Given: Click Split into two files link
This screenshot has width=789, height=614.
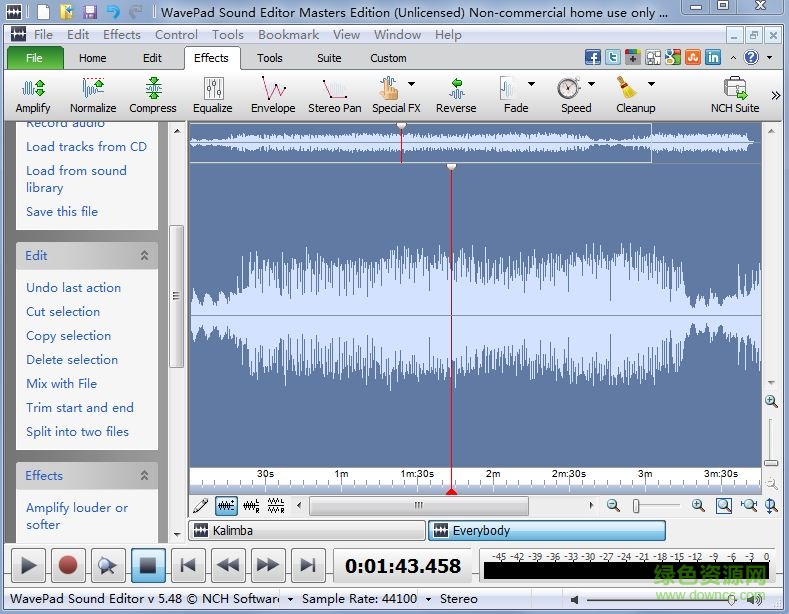Looking at the screenshot, I should pyautogui.click(x=77, y=431).
